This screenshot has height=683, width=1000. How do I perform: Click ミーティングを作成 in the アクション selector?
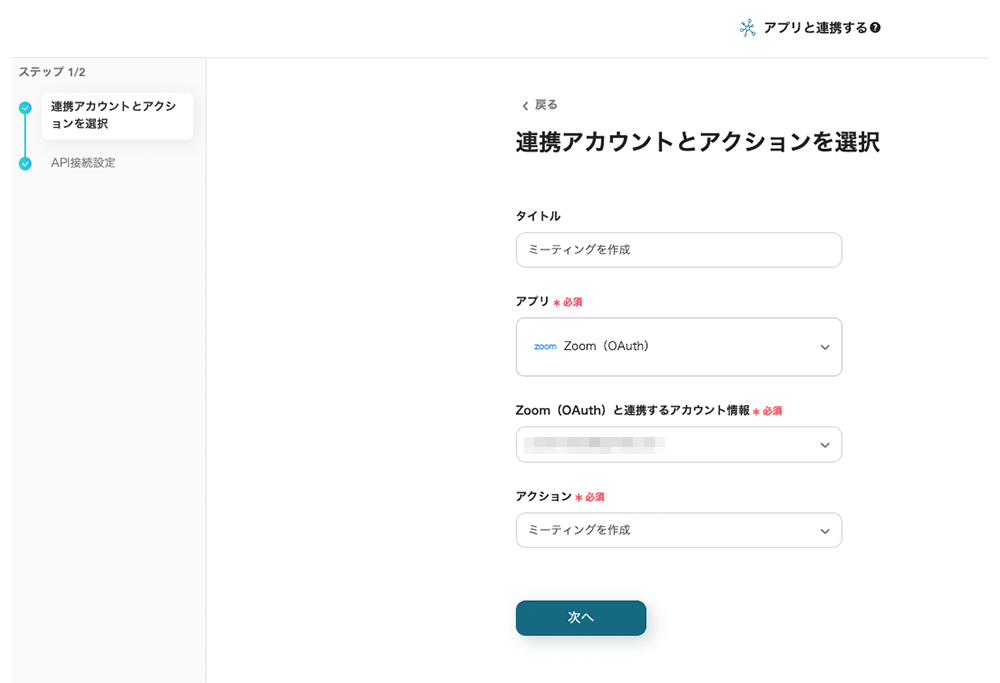(x=580, y=531)
